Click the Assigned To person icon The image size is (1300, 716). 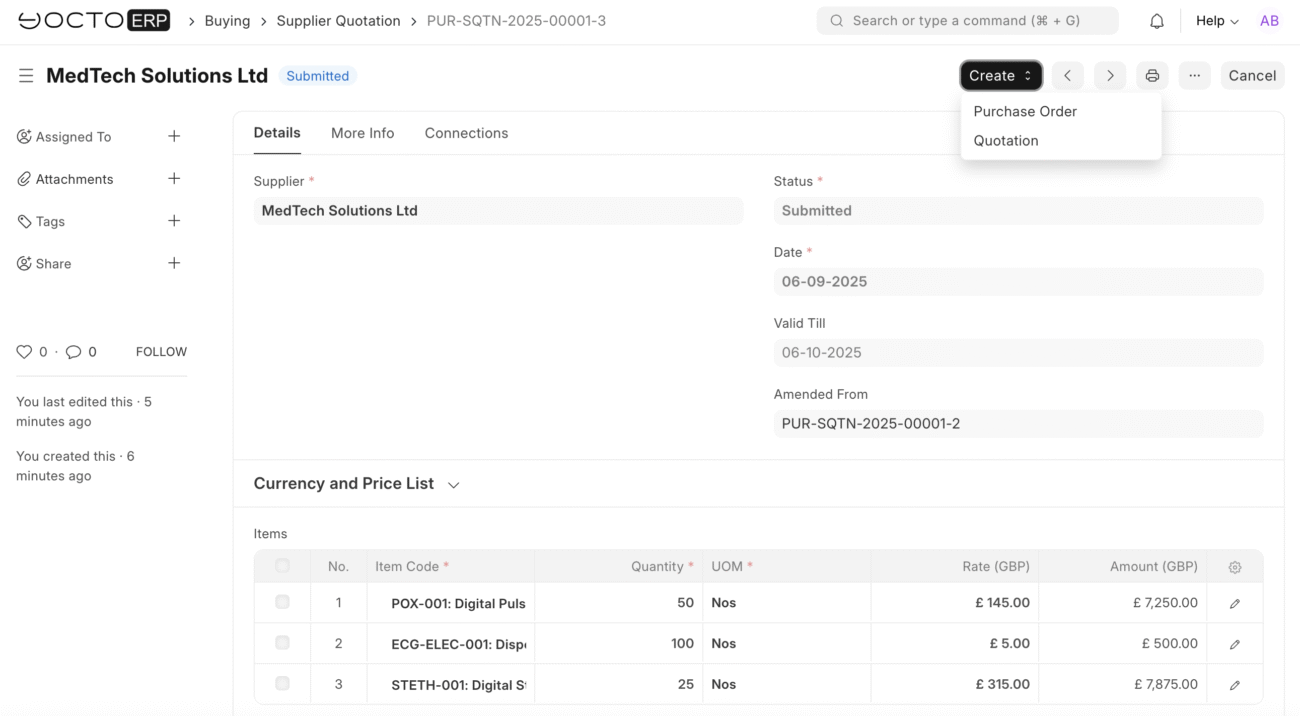click(x=24, y=137)
